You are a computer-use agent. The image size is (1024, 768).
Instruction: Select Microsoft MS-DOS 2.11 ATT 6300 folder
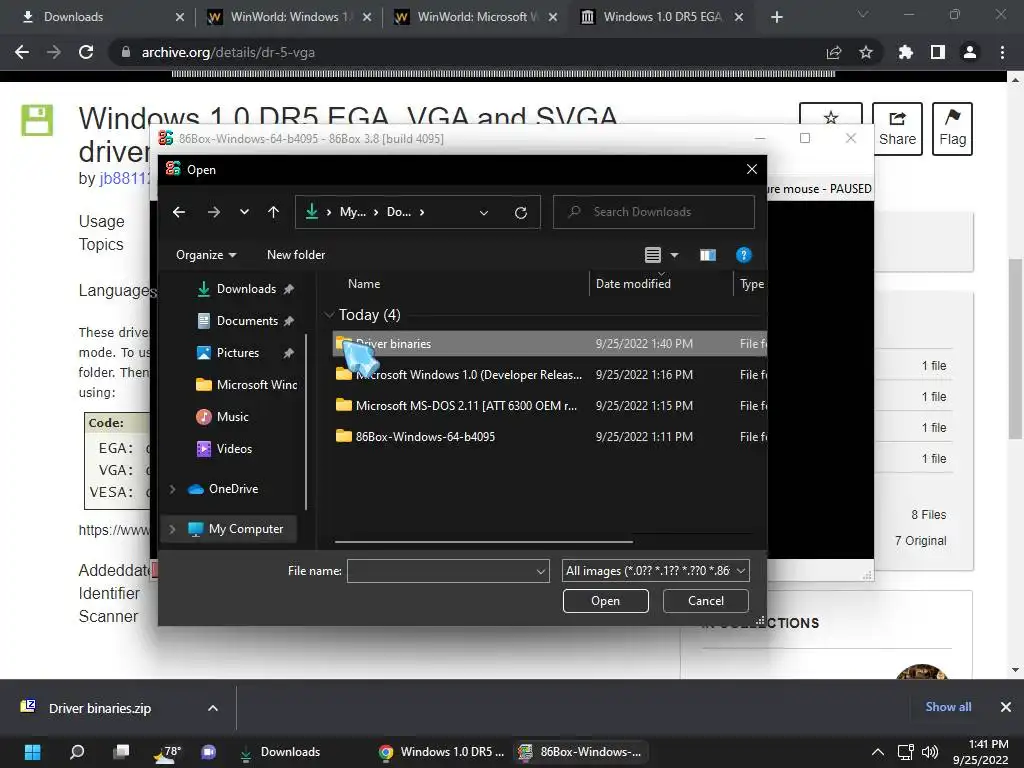coord(549,406)
